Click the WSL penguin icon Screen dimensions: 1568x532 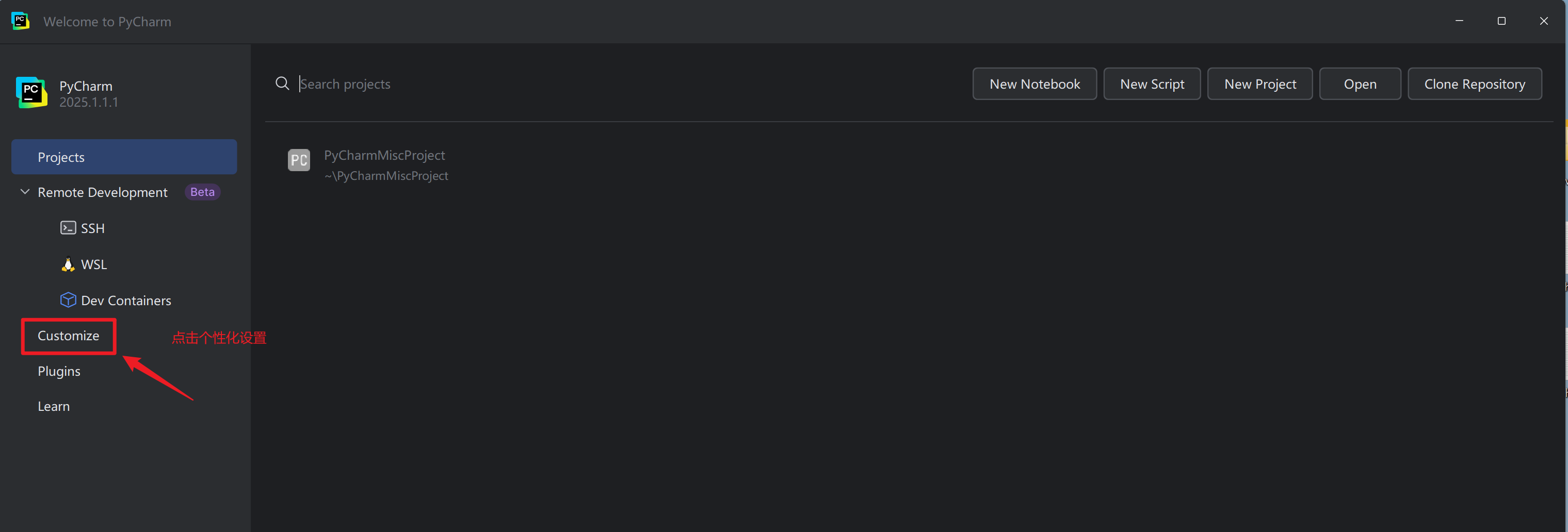[68, 264]
